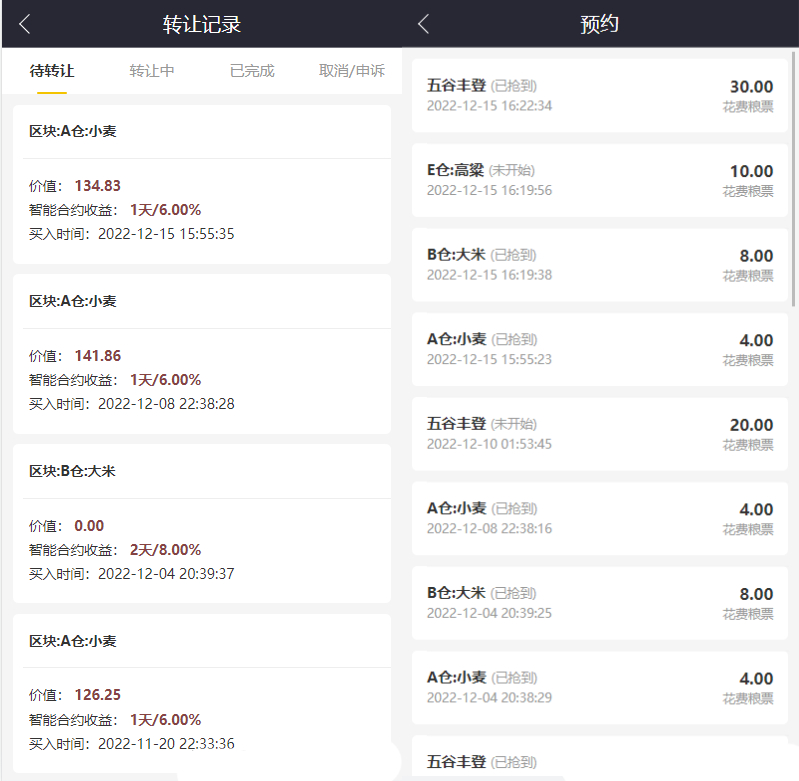Open the 已完成 tab
The height and width of the screenshot is (781, 799).
[x=252, y=71]
